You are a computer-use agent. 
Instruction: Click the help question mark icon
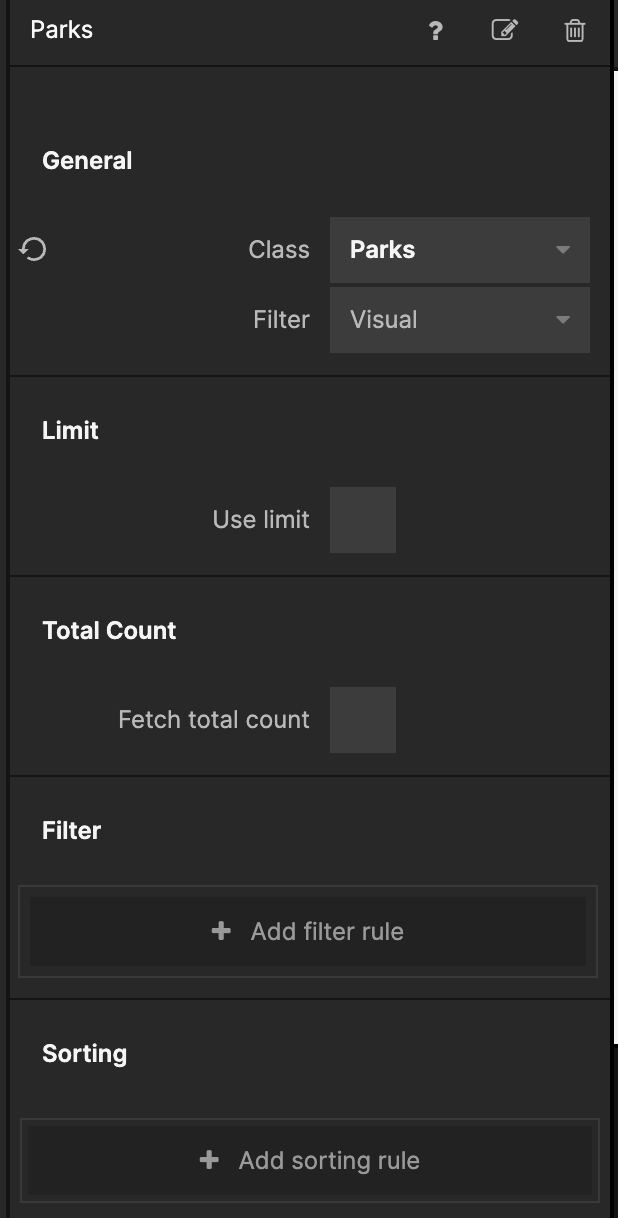click(x=435, y=31)
